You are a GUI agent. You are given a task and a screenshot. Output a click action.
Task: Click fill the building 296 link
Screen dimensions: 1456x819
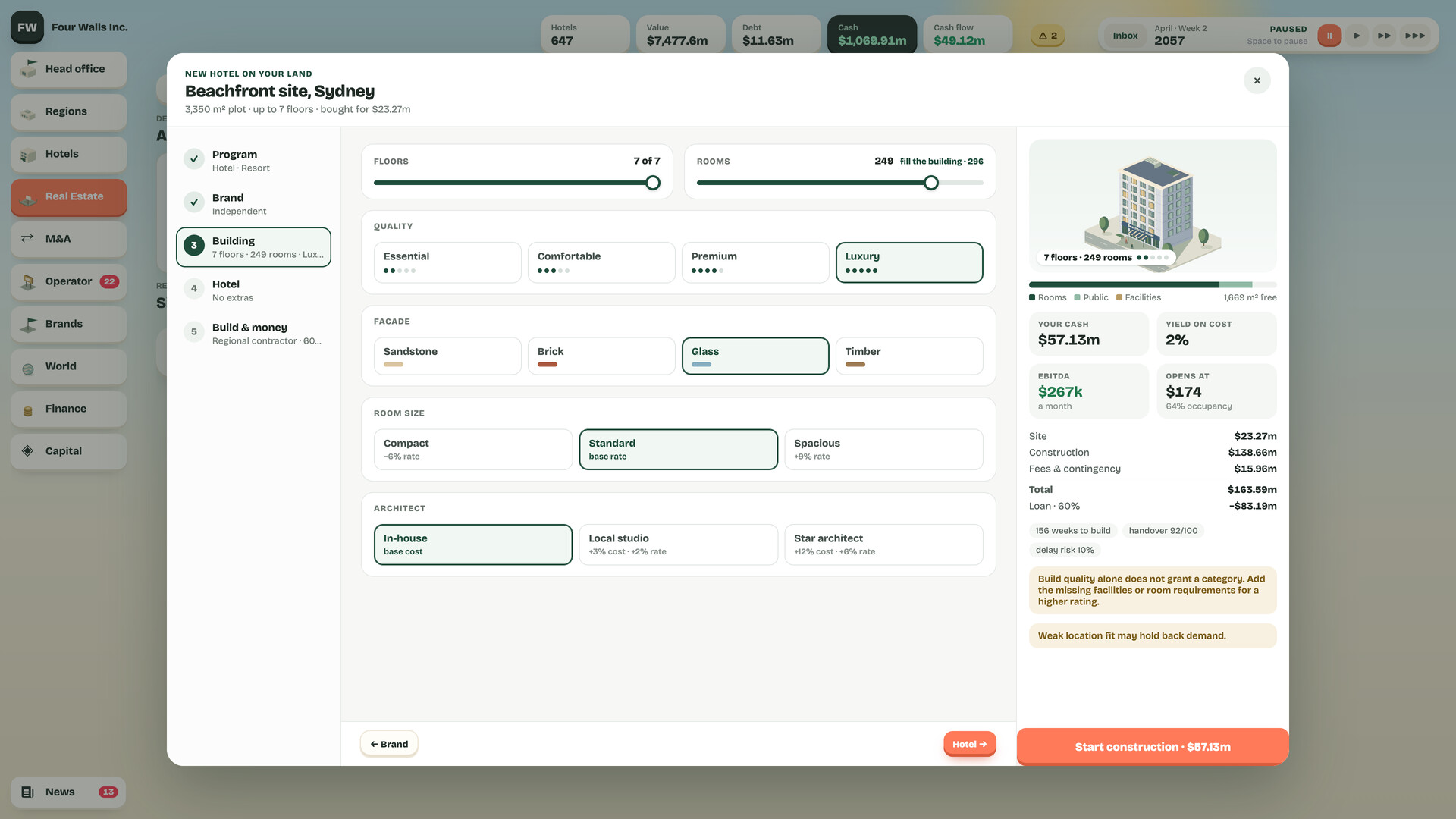941,162
